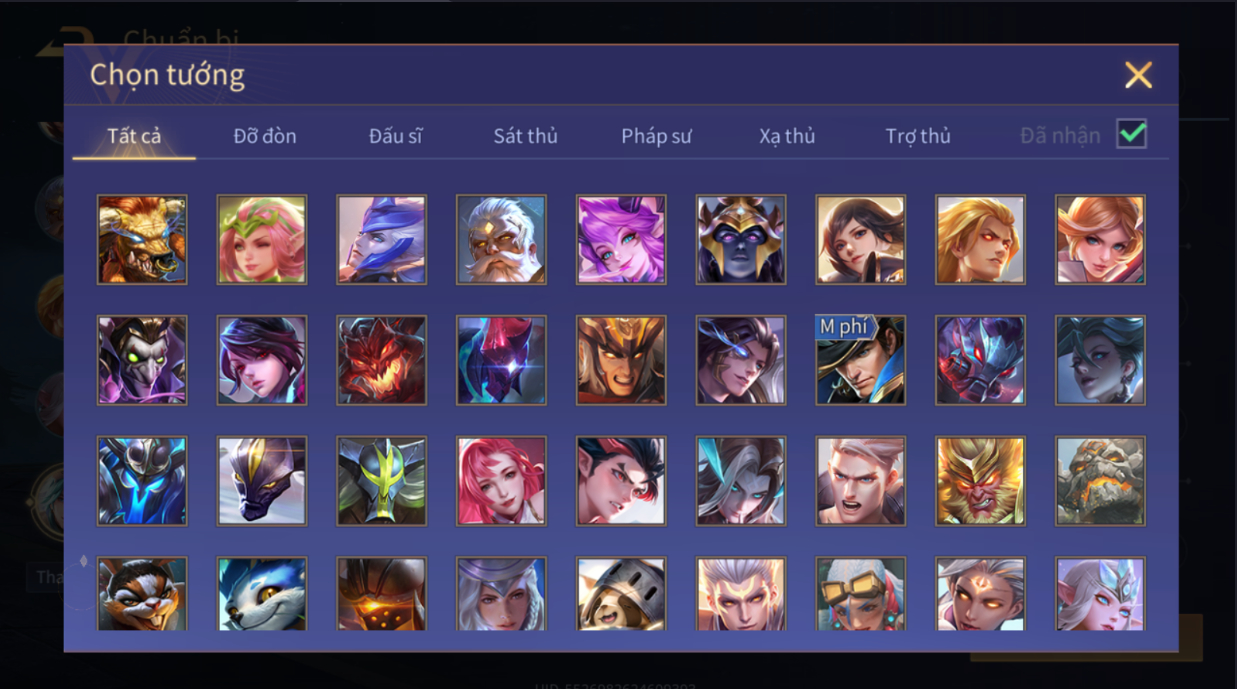Image resolution: width=1237 pixels, height=689 pixels.
Task: Select the hero tagged 'M phí'
Action: 861,360
